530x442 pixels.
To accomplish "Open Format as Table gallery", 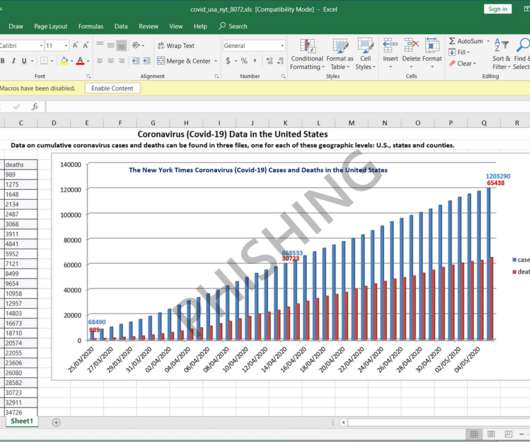I will point(339,54).
